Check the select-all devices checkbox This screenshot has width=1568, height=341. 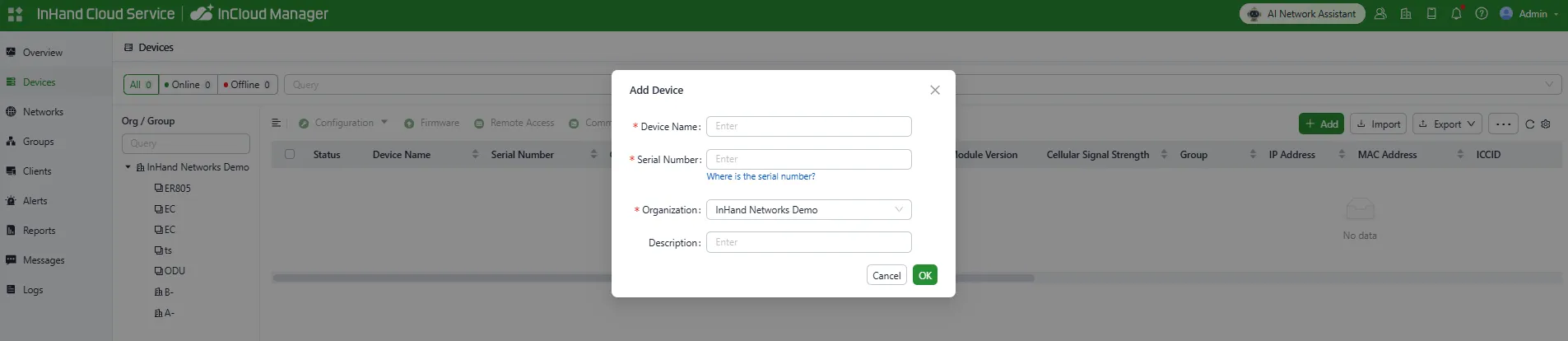pos(290,154)
